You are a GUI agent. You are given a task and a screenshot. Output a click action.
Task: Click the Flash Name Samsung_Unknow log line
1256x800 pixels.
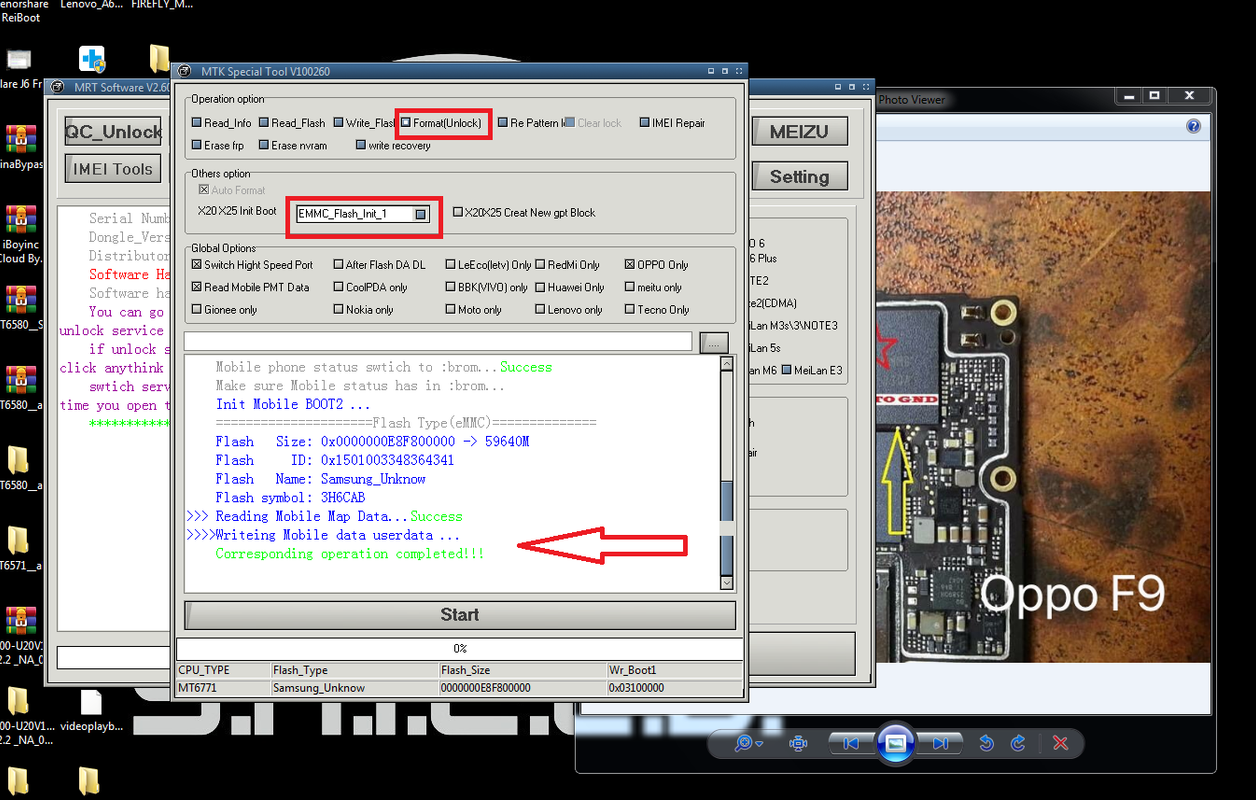pos(320,479)
